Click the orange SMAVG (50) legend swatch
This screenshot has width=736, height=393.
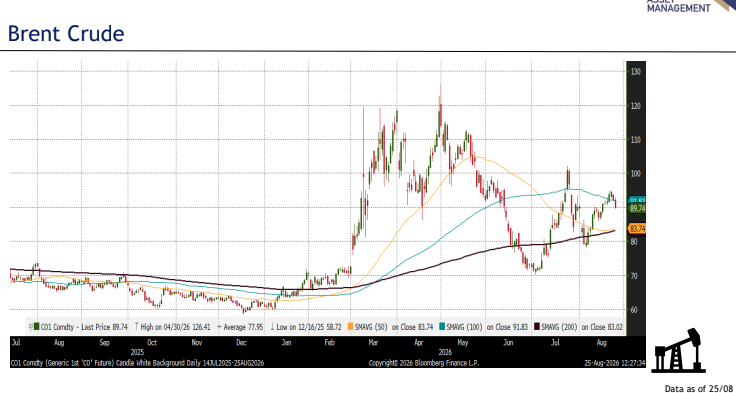[x=350, y=327]
